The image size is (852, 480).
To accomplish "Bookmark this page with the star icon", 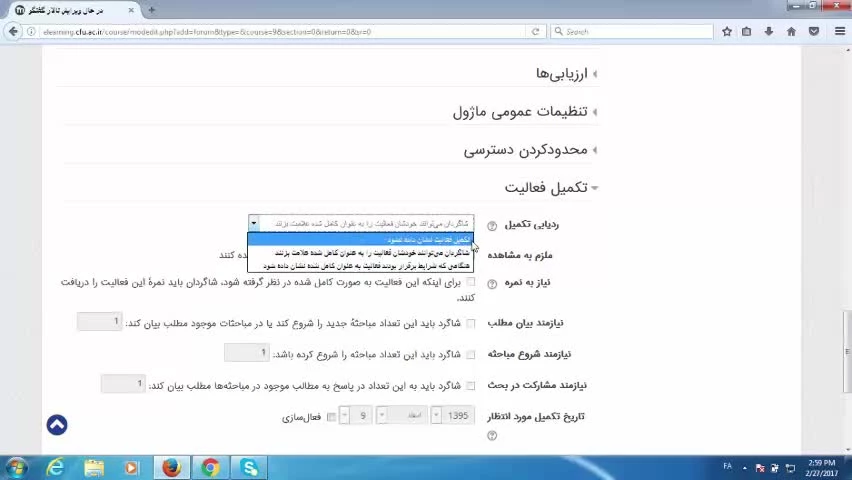I will (727, 32).
